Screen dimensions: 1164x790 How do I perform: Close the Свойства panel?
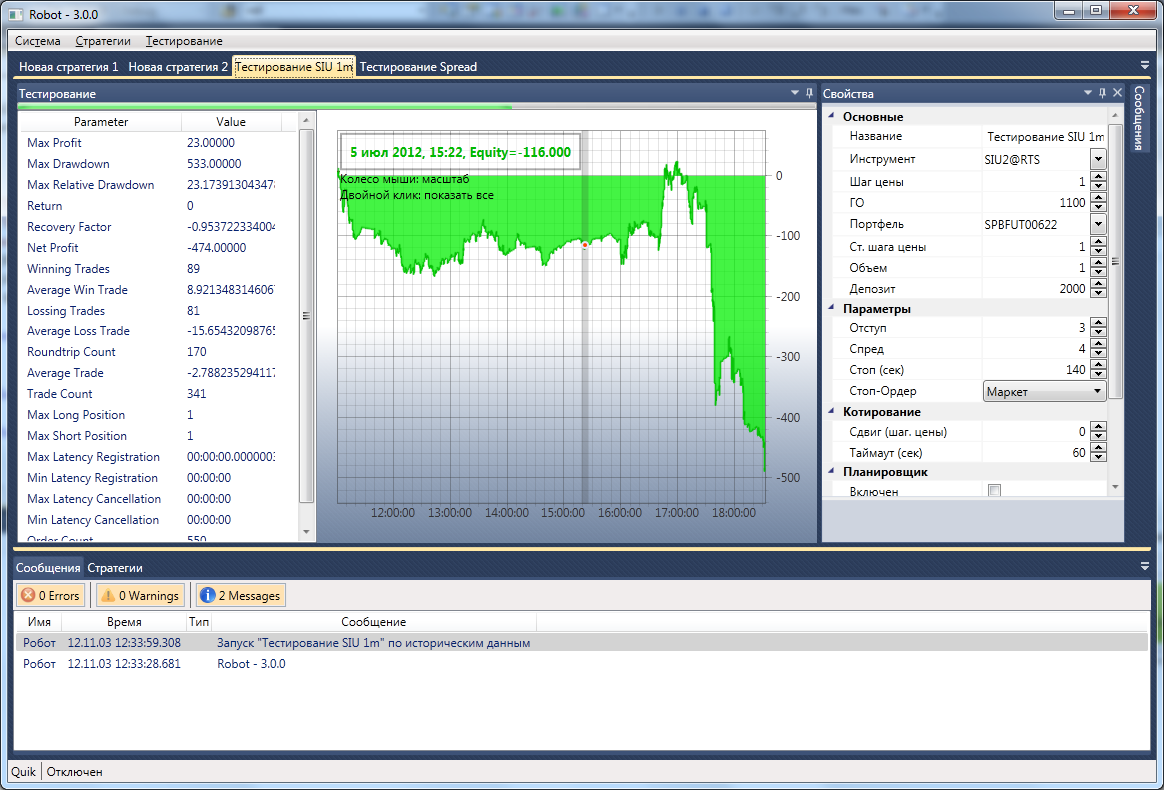(x=1117, y=93)
